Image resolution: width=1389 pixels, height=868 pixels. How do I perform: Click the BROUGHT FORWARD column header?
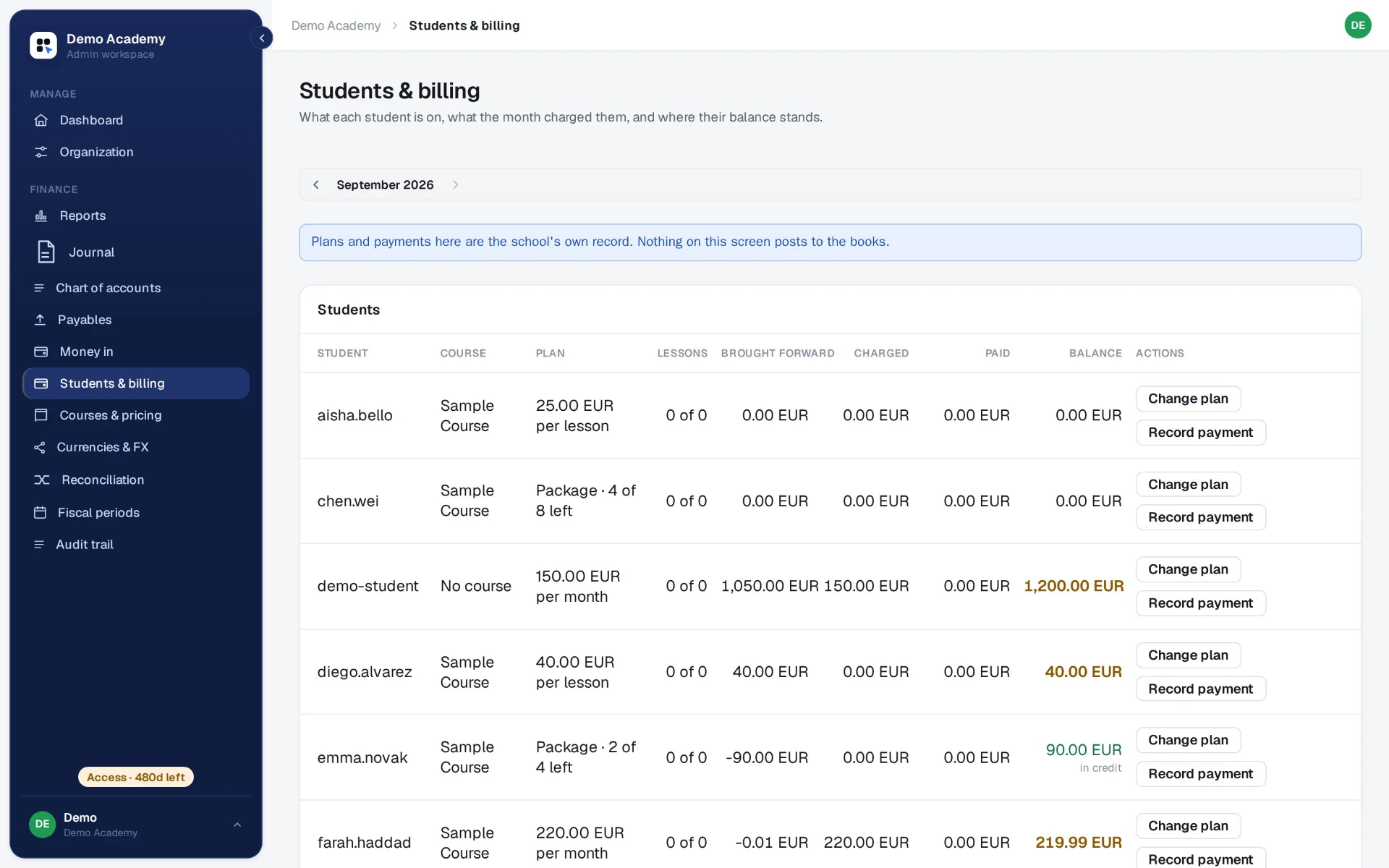click(778, 353)
